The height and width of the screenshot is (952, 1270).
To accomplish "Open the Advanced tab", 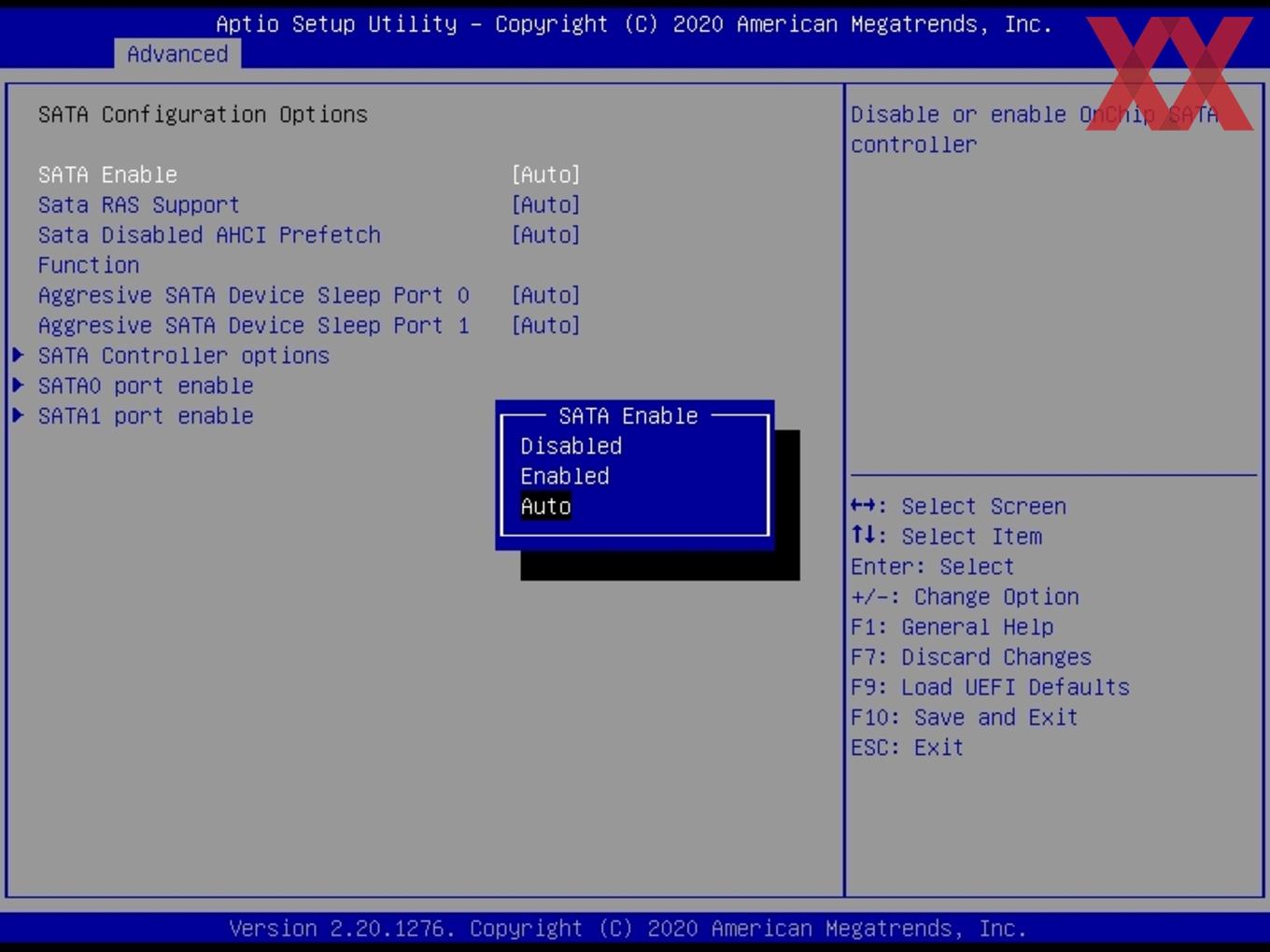I will [x=177, y=54].
